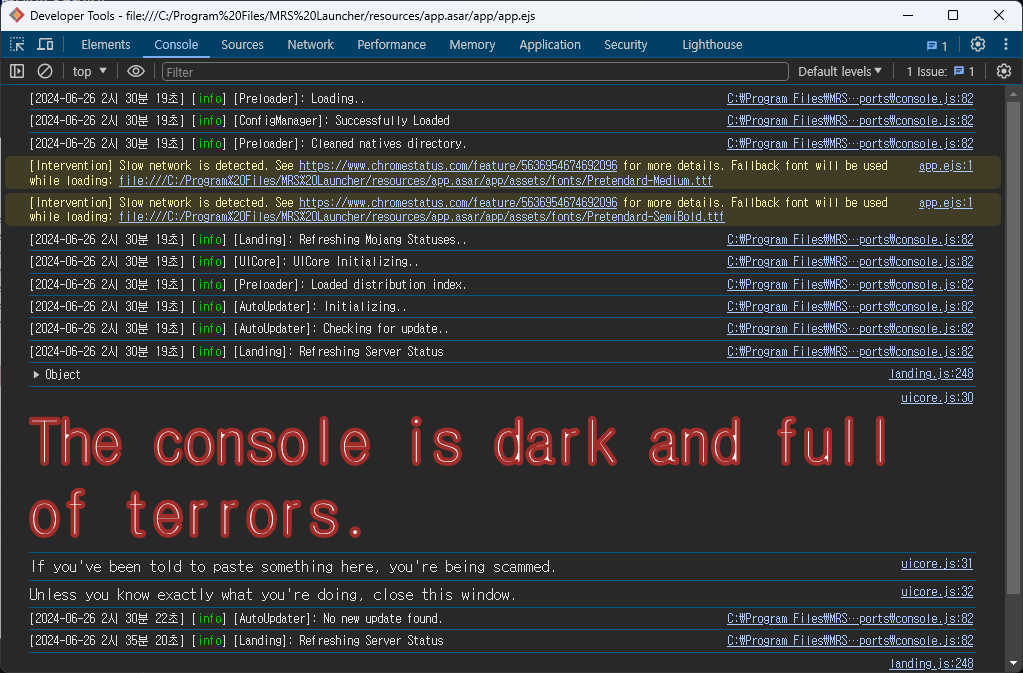Open DevTools settings gear in the tab bar
The image size is (1023, 673).
pyautogui.click(x=977, y=44)
